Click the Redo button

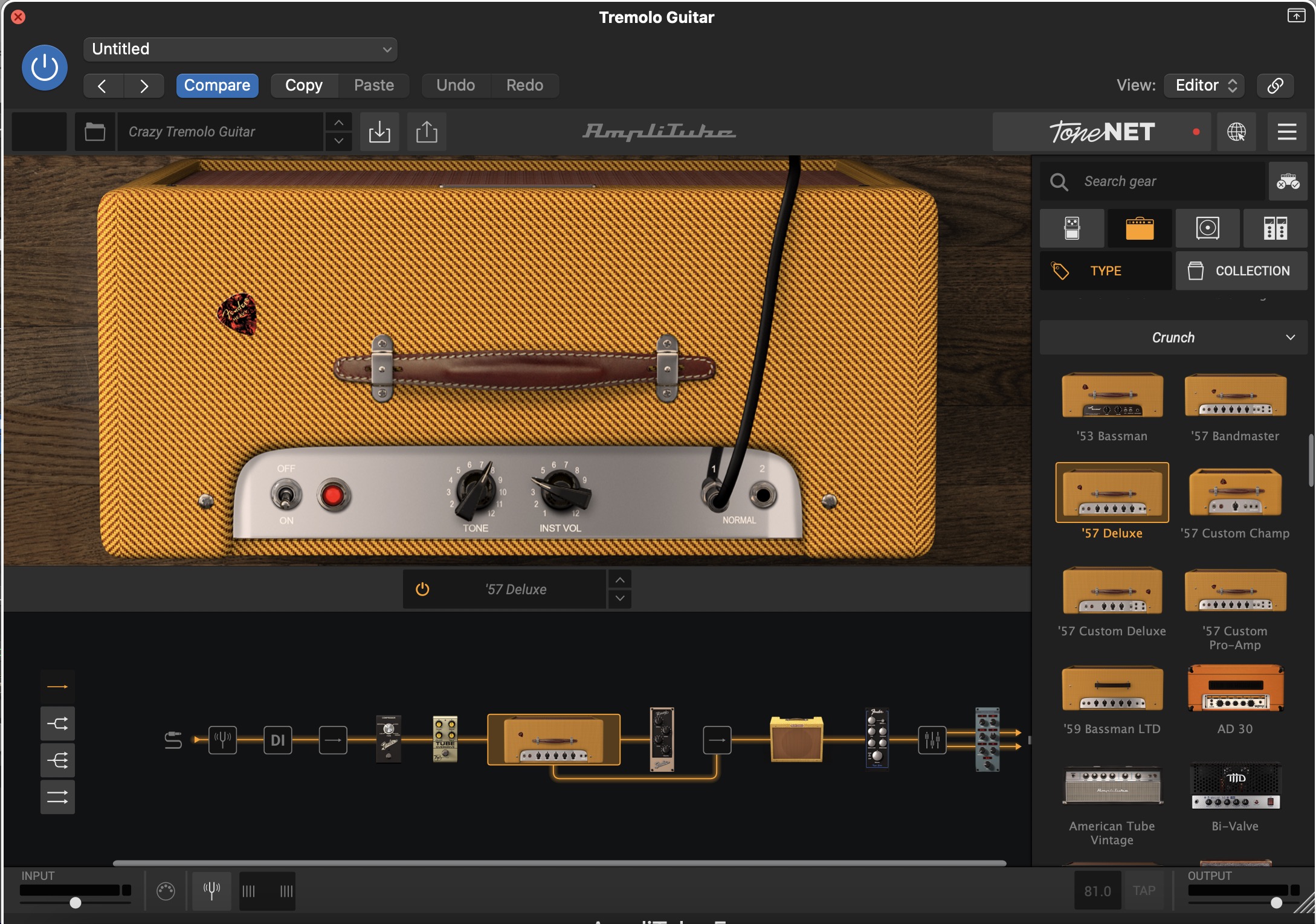524,85
